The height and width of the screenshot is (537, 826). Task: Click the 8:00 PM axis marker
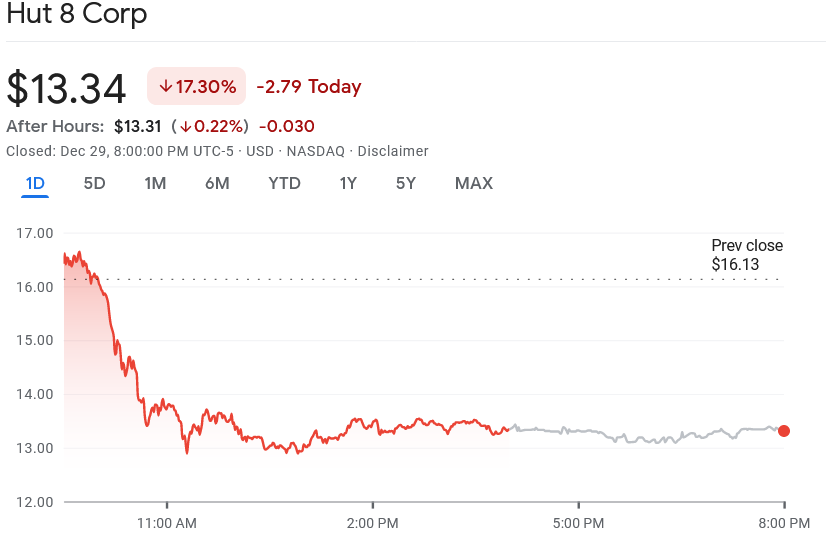784,523
